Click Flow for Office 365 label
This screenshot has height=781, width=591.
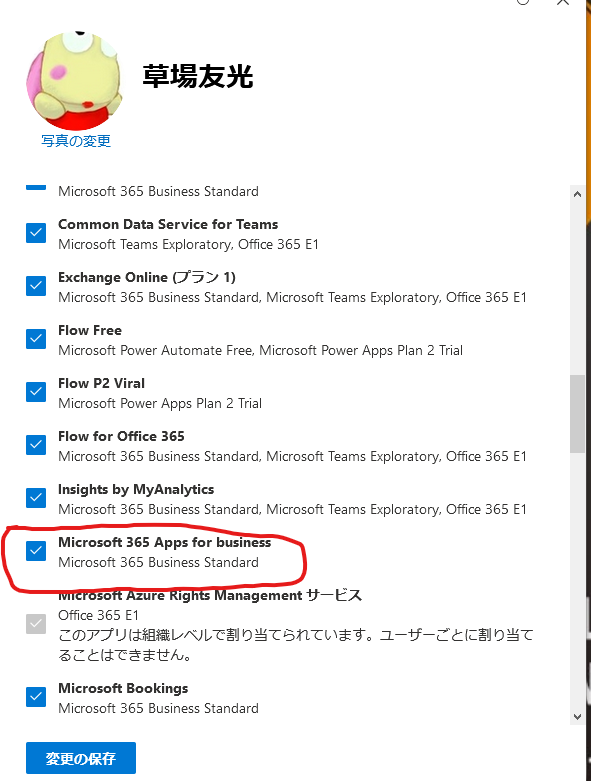click(121, 436)
